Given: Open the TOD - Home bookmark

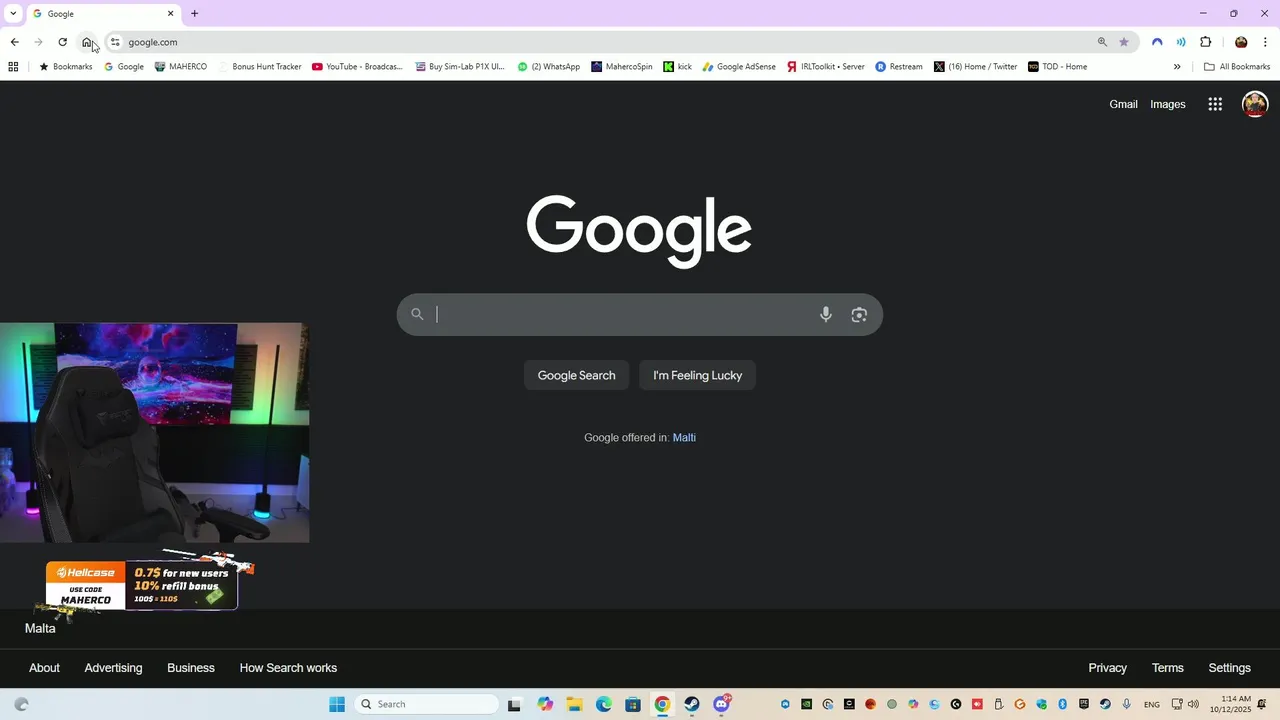Looking at the screenshot, I should point(1058,67).
